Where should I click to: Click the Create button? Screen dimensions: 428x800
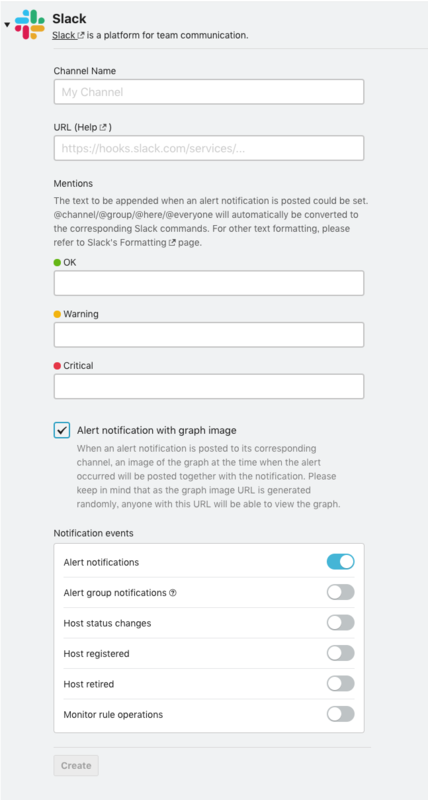click(x=76, y=765)
